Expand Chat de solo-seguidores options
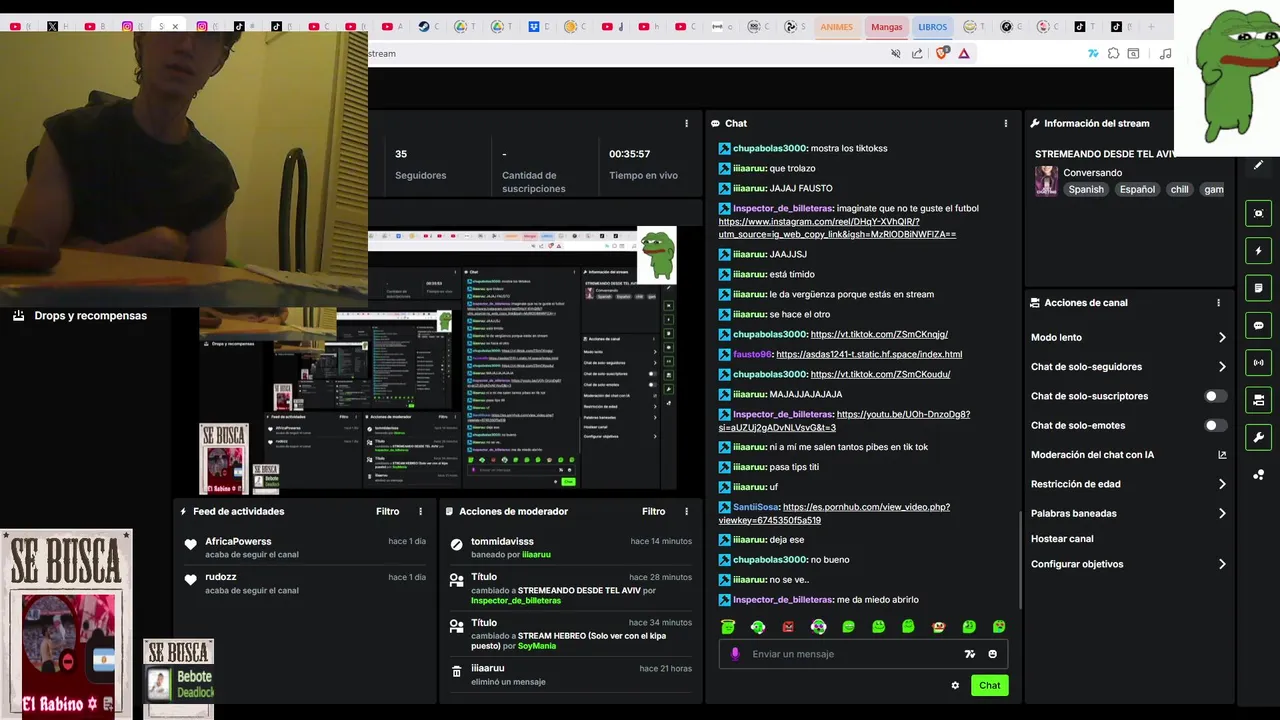Screen dimensions: 1280x720 coord(1129,367)
